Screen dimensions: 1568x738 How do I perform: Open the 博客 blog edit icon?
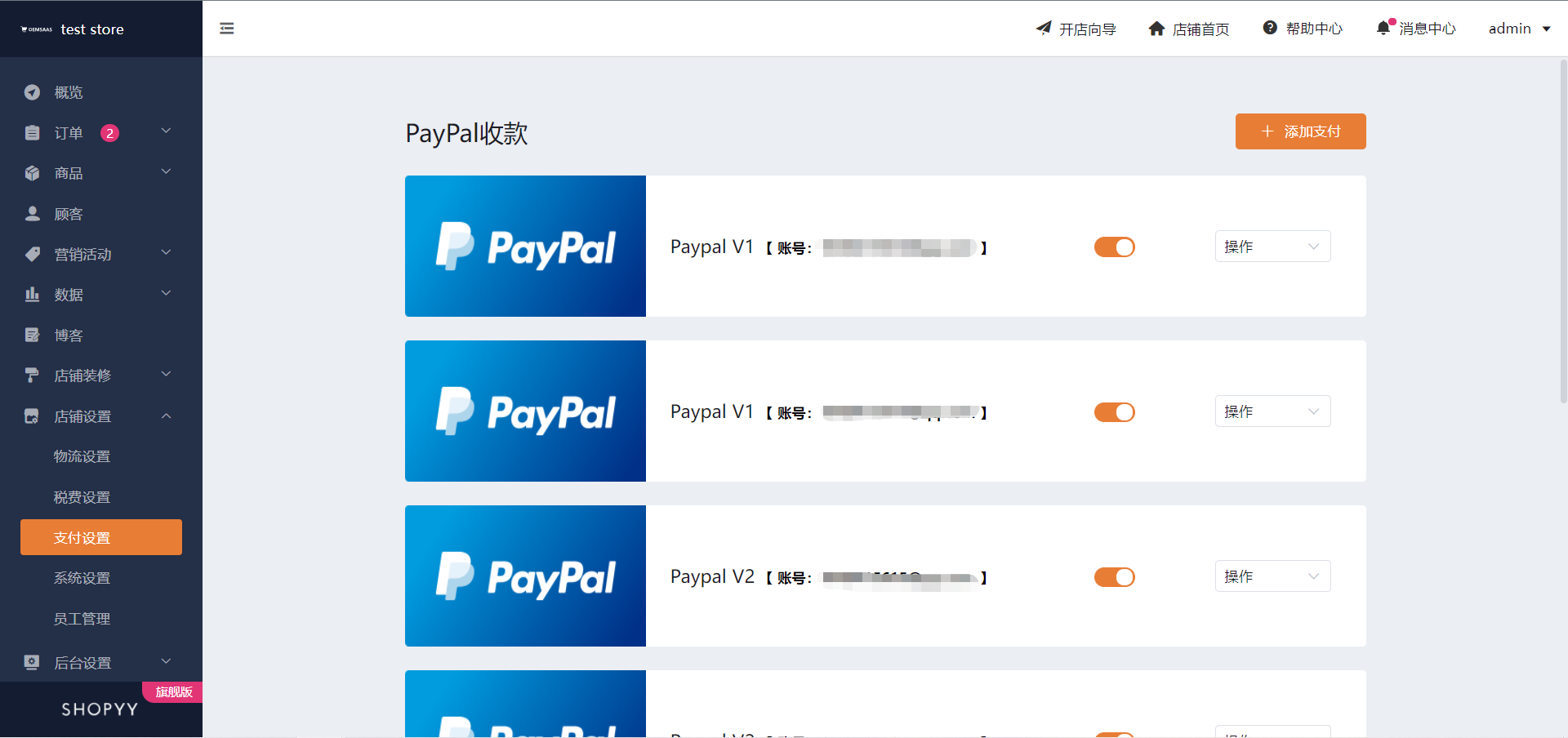coord(32,335)
